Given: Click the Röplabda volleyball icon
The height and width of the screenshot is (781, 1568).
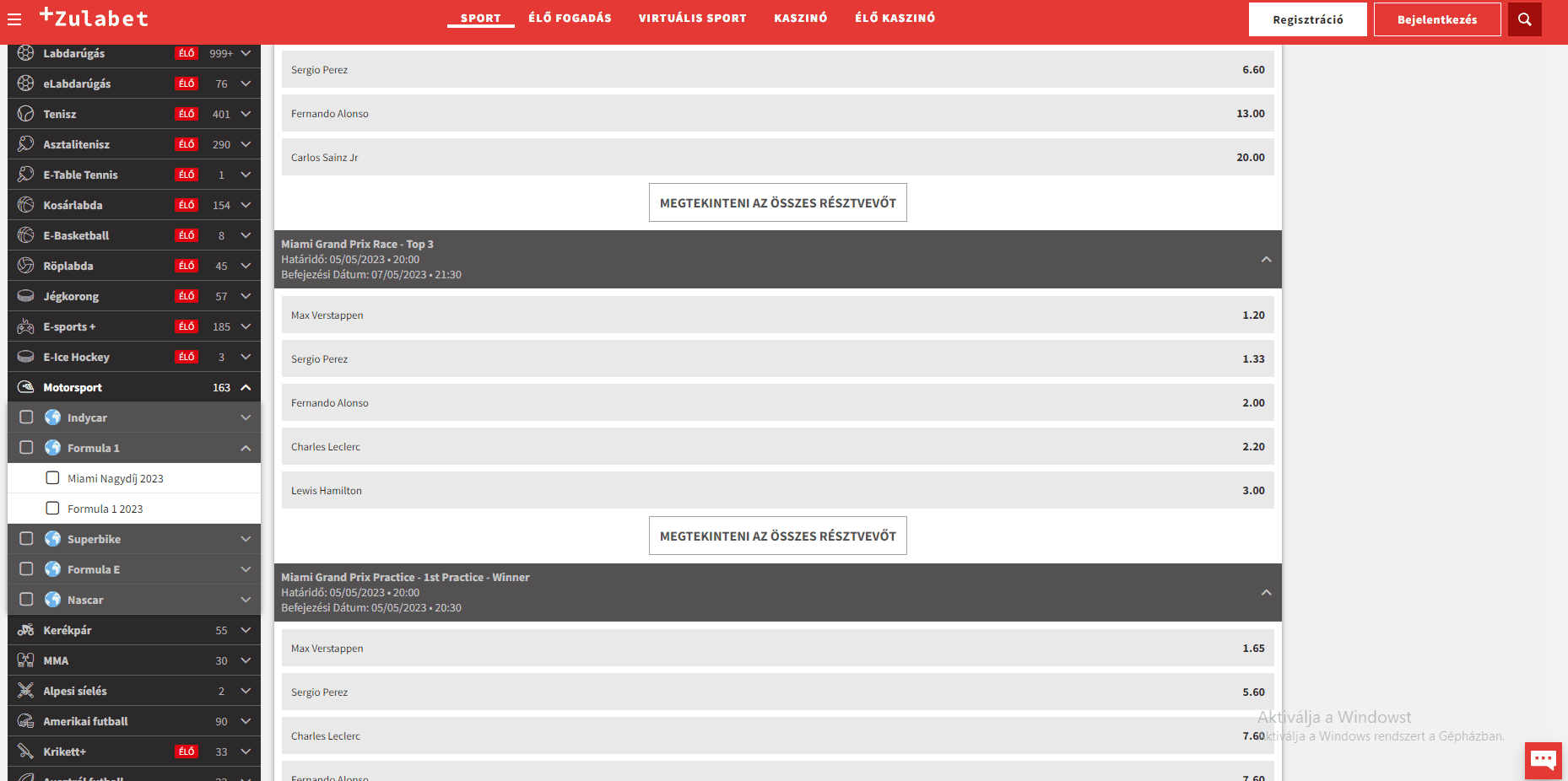Looking at the screenshot, I should [x=26, y=266].
